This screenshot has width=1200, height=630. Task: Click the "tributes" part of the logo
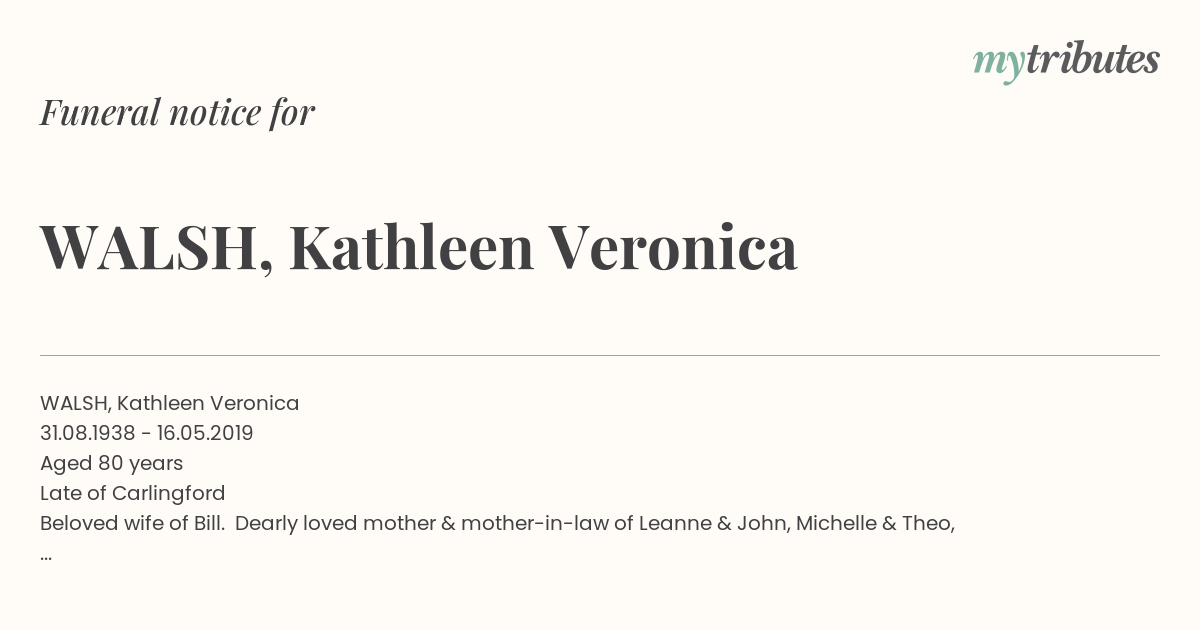tap(1093, 60)
